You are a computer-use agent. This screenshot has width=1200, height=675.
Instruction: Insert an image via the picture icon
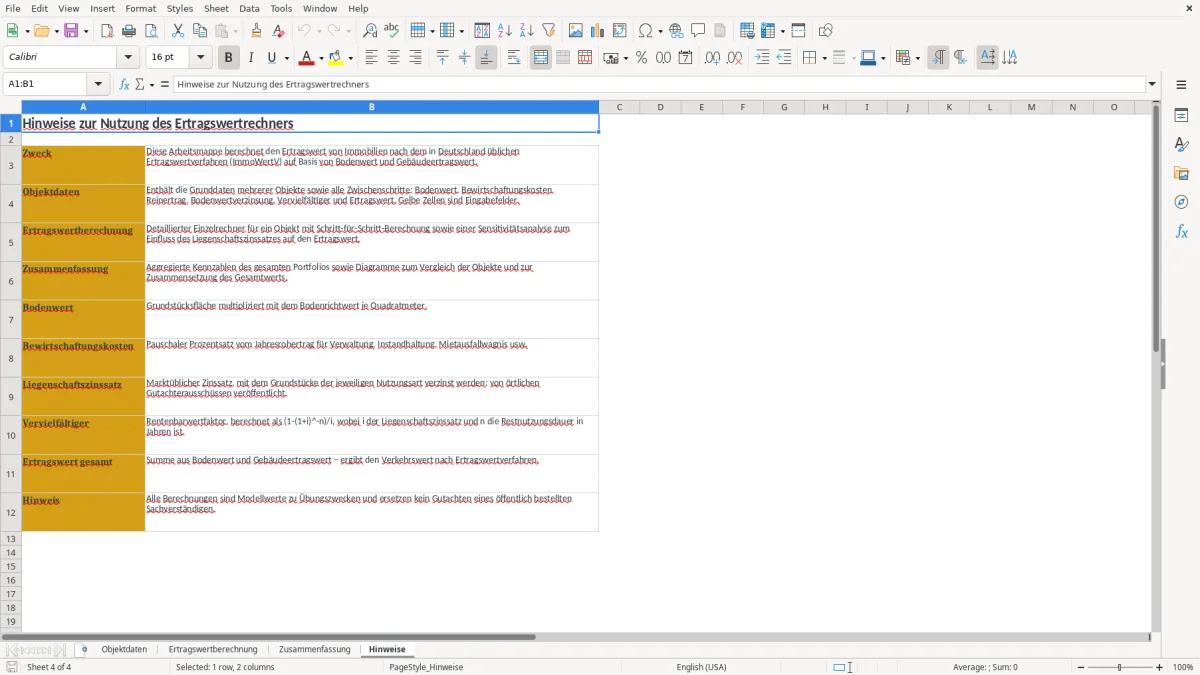point(576,31)
